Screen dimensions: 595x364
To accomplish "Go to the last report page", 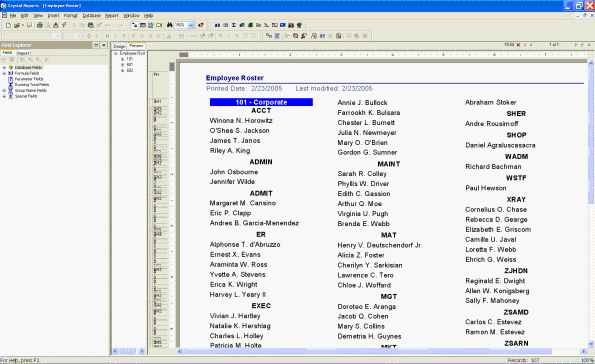I will [x=582, y=45].
